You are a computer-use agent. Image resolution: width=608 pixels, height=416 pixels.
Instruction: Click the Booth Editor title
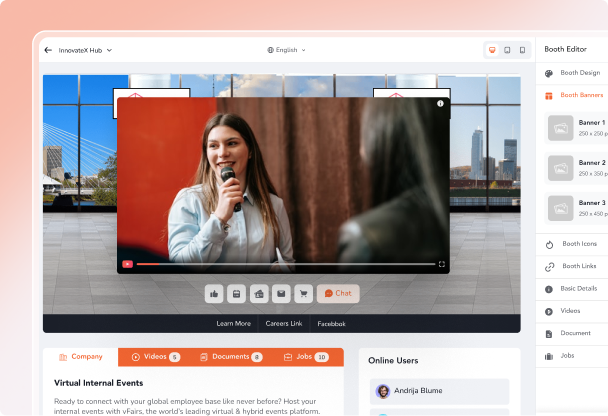(565, 49)
